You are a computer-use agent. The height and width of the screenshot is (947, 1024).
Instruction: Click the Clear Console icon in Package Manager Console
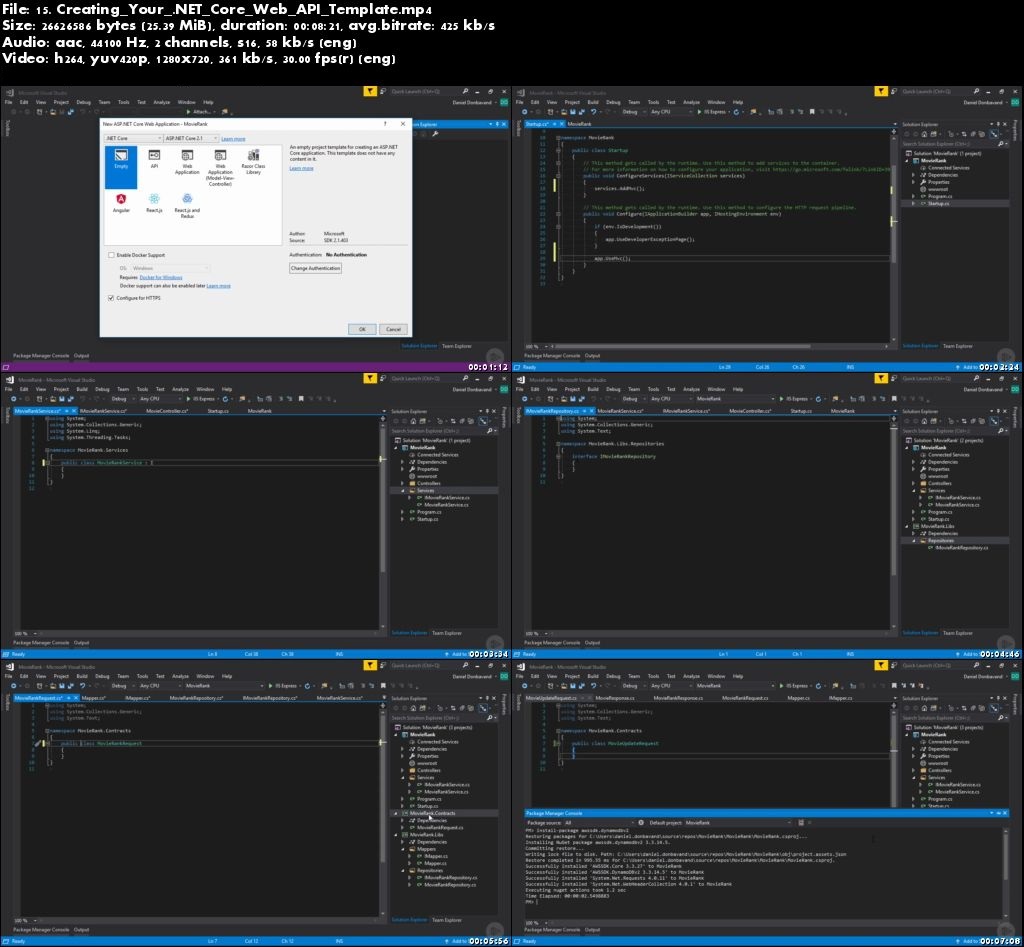point(801,823)
